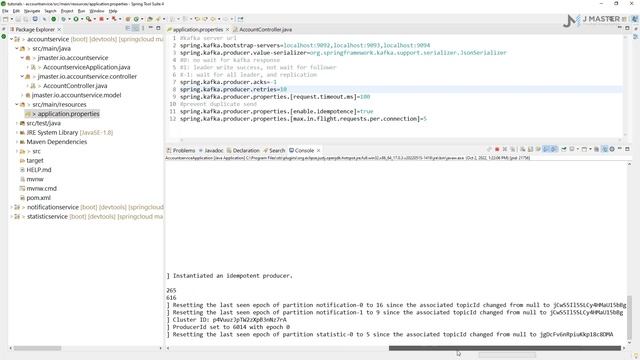Screen dimensions: 640x360
Task: Close the application.properties editor tab
Action: pos(227,29)
